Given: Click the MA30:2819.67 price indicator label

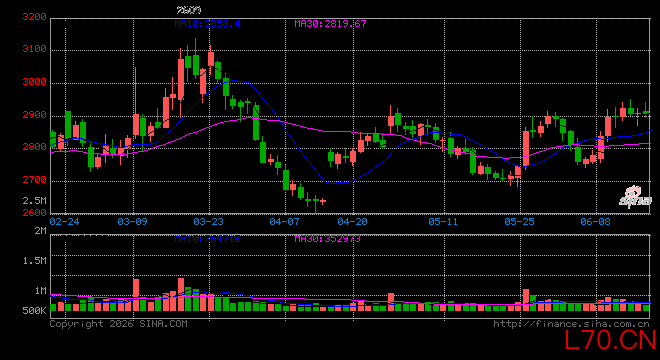Looking at the screenshot, I should click(x=330, y=24).
